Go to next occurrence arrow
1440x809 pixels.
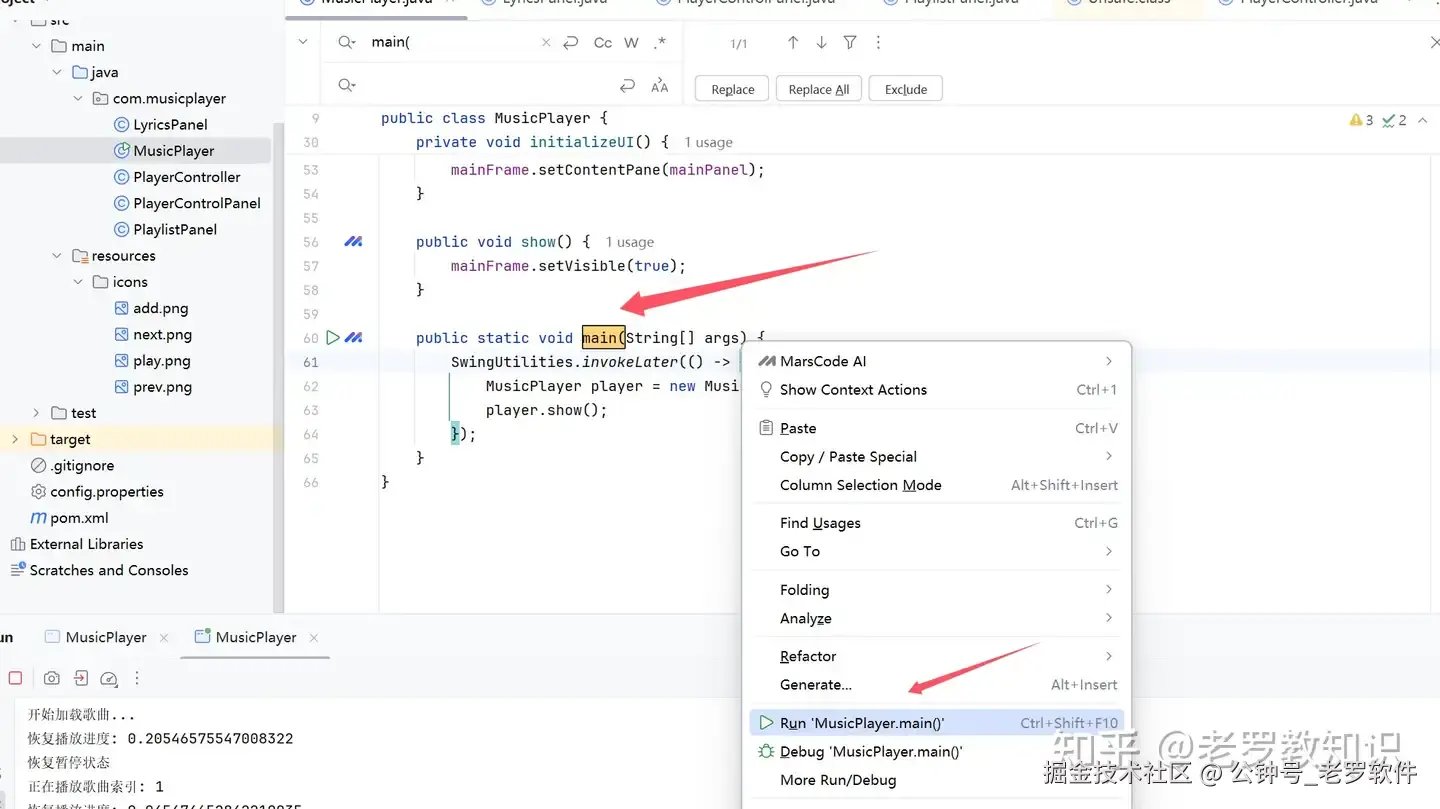tap(821, 42)
